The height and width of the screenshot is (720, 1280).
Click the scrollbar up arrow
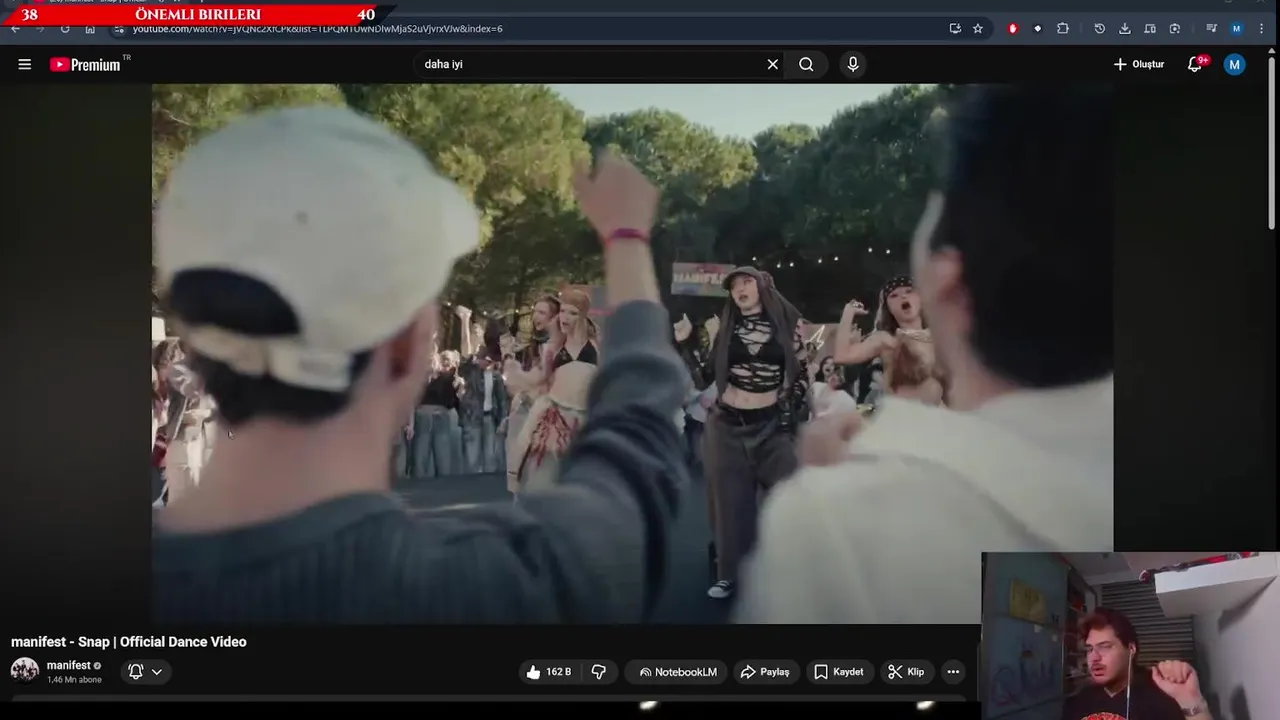tap(1272, 50)
